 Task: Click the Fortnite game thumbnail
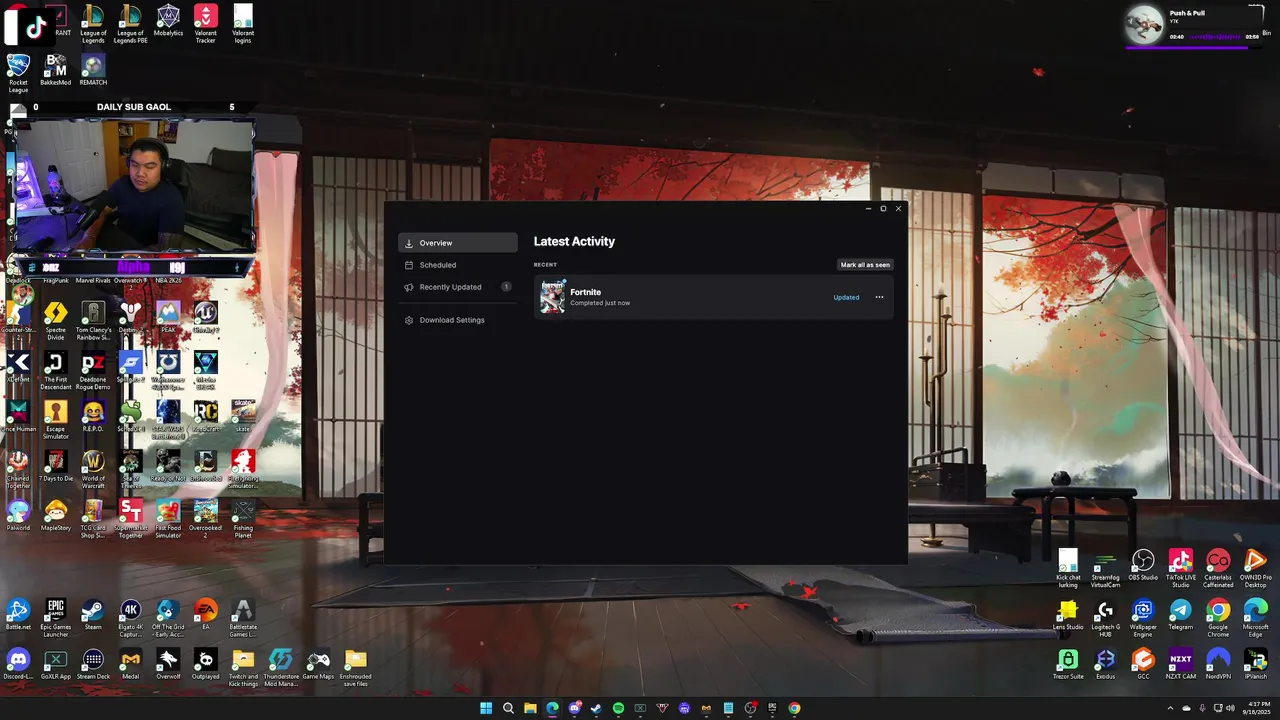(x=553, y=297)
